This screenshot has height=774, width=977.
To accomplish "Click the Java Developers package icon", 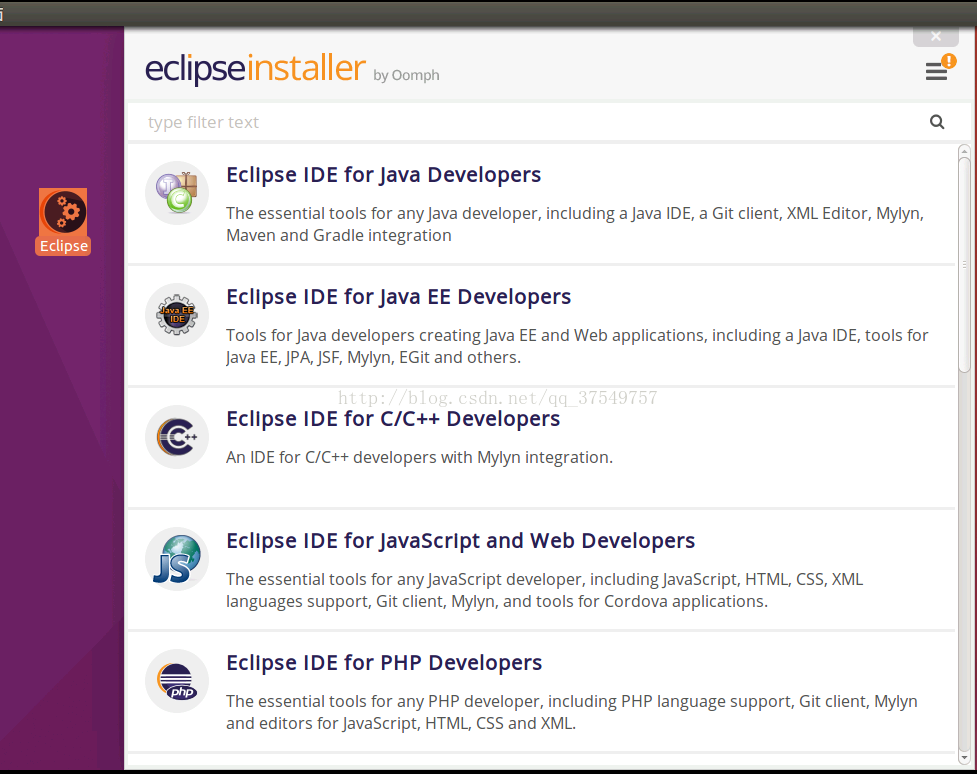I will [177, 193].
